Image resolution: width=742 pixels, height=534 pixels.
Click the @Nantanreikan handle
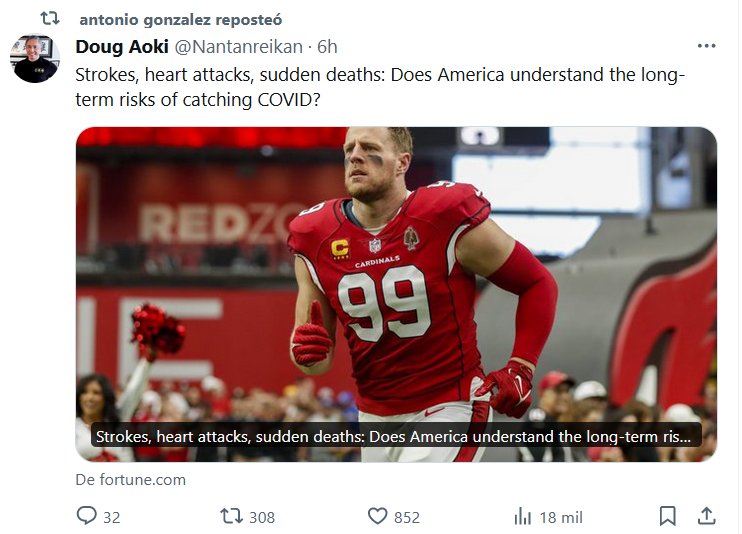coord(238,47)
